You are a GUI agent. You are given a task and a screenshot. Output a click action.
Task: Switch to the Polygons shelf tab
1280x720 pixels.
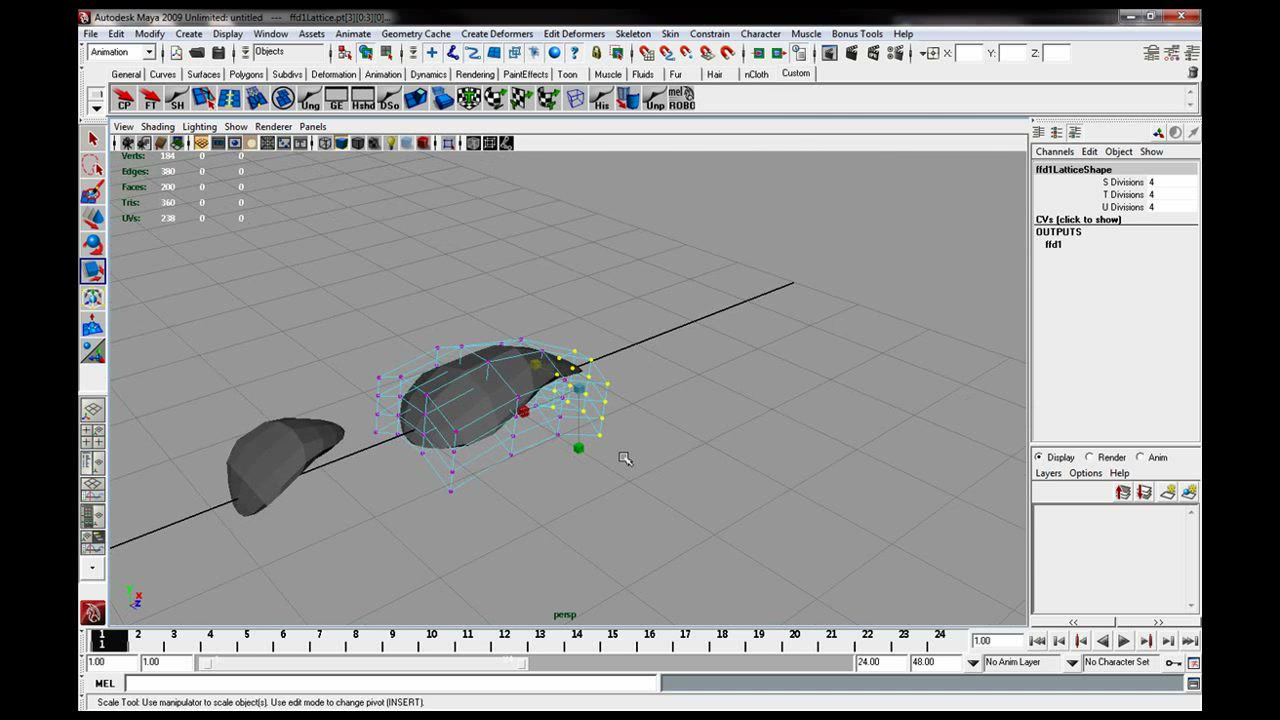click(246, 74)
